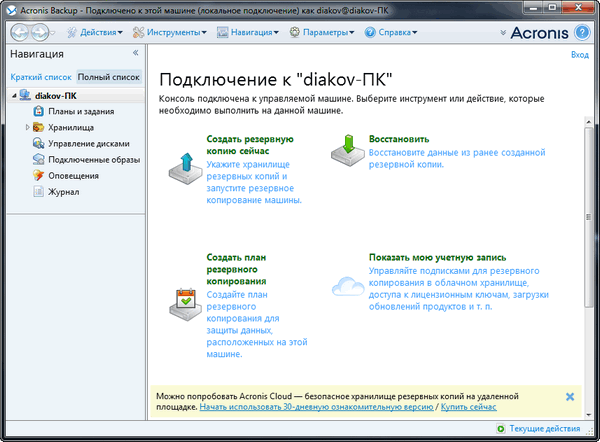Click the Справка question icon
600x442 pixels.
click(x=370, y=33)
